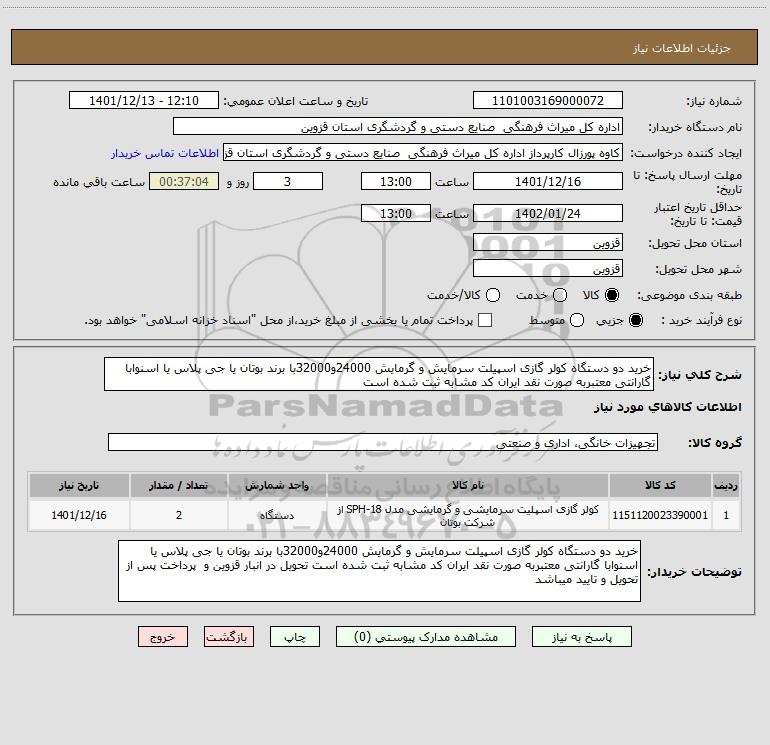Click section title اطلاعات کالاهای مورد نیاز
Viewport: 770px width, 745px height.
tap(668, 407)
